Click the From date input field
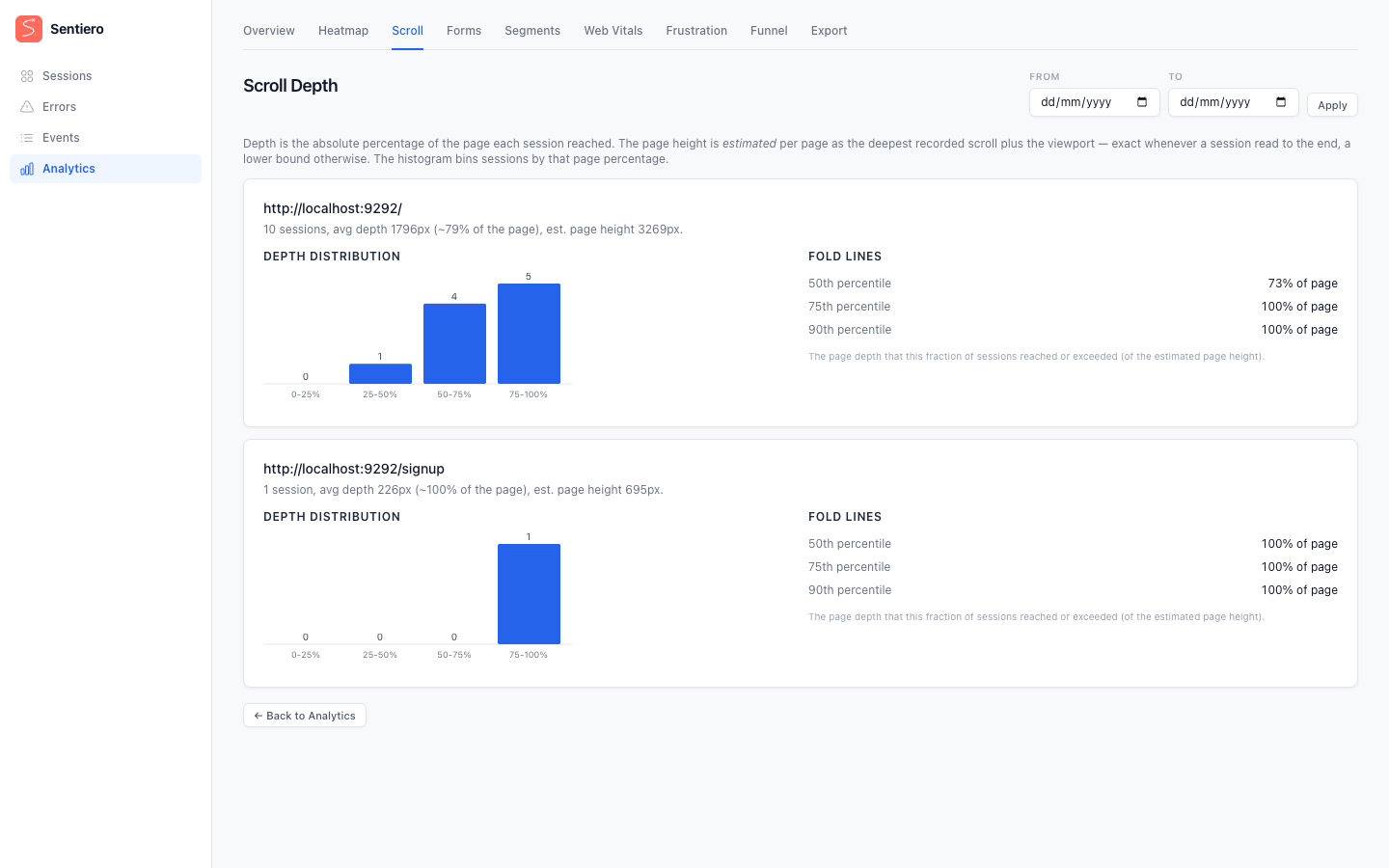The image size is (1389, 868). point(1095,102)
